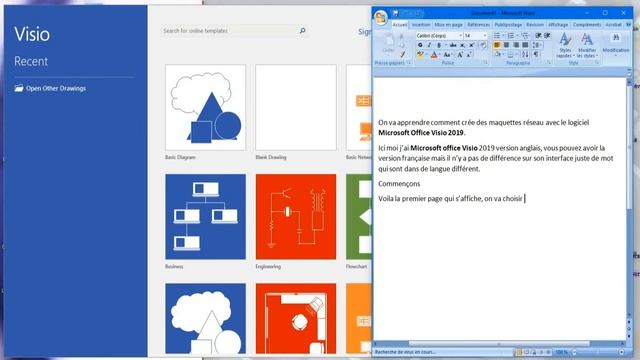Select the Basic Network template thumbnail
The height and width of the screenshot is (360, 640).
[x=359, y=107]
